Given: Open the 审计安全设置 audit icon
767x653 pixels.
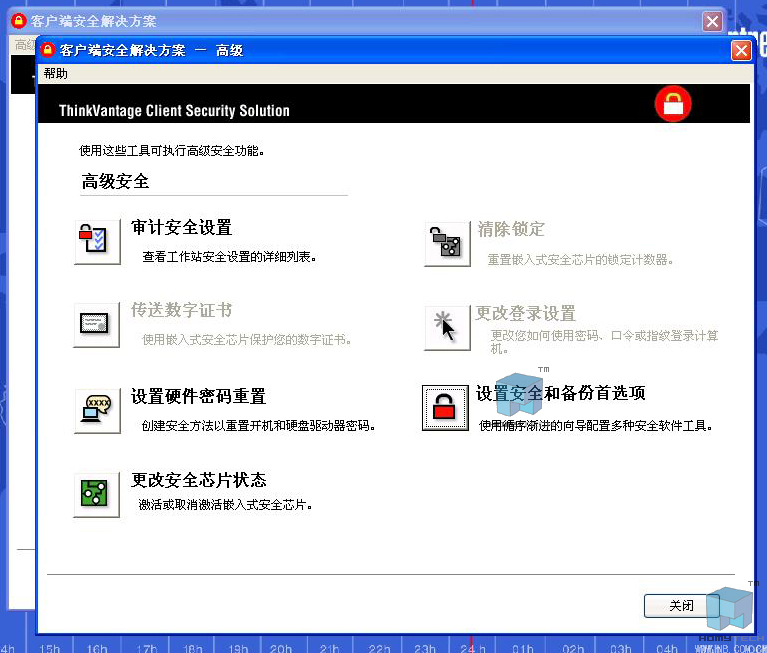Looking at the screenshot, I should (97, 242).
